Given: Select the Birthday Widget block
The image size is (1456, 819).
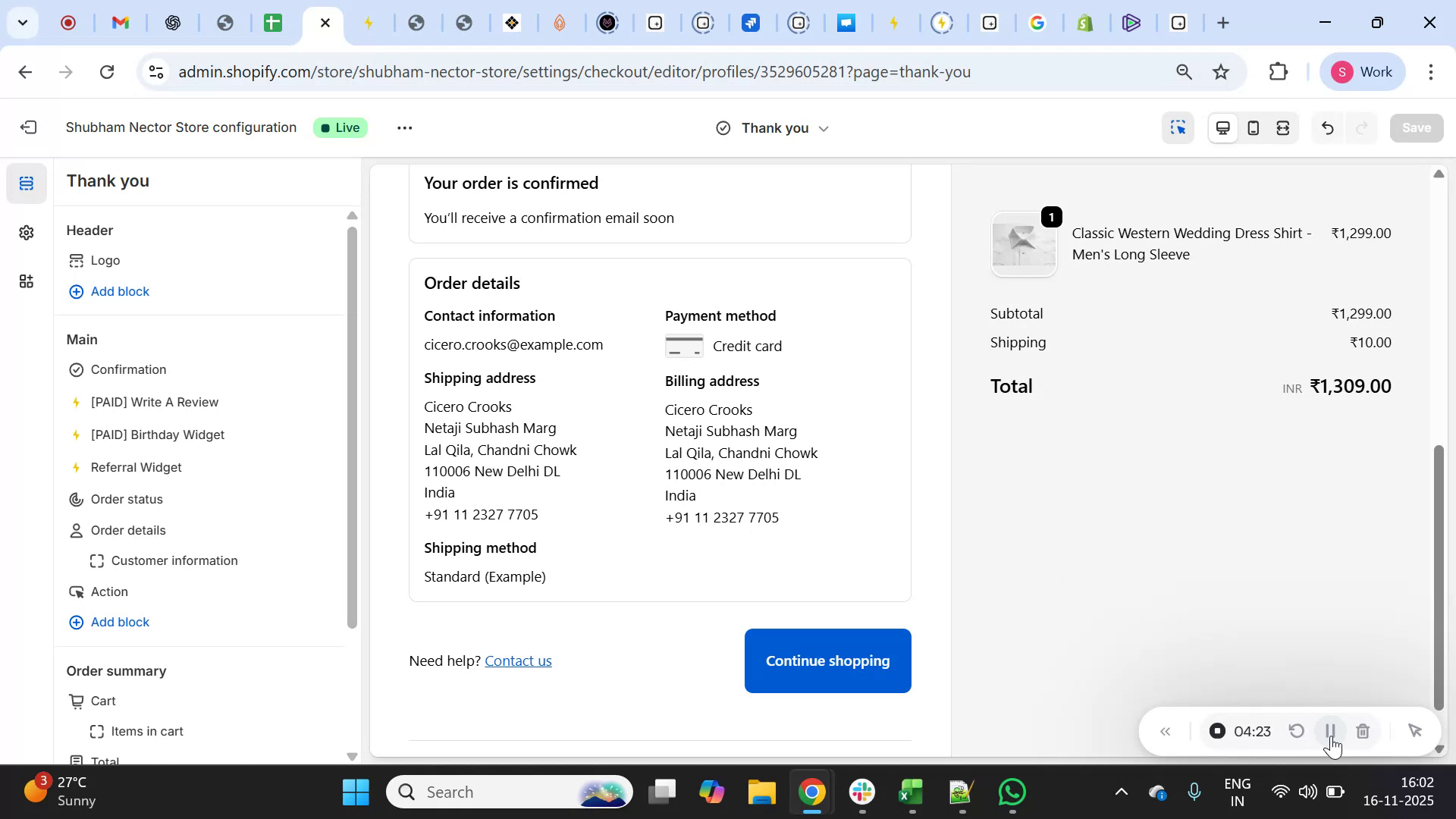Looking at the screenshot, I should [157, 435].
